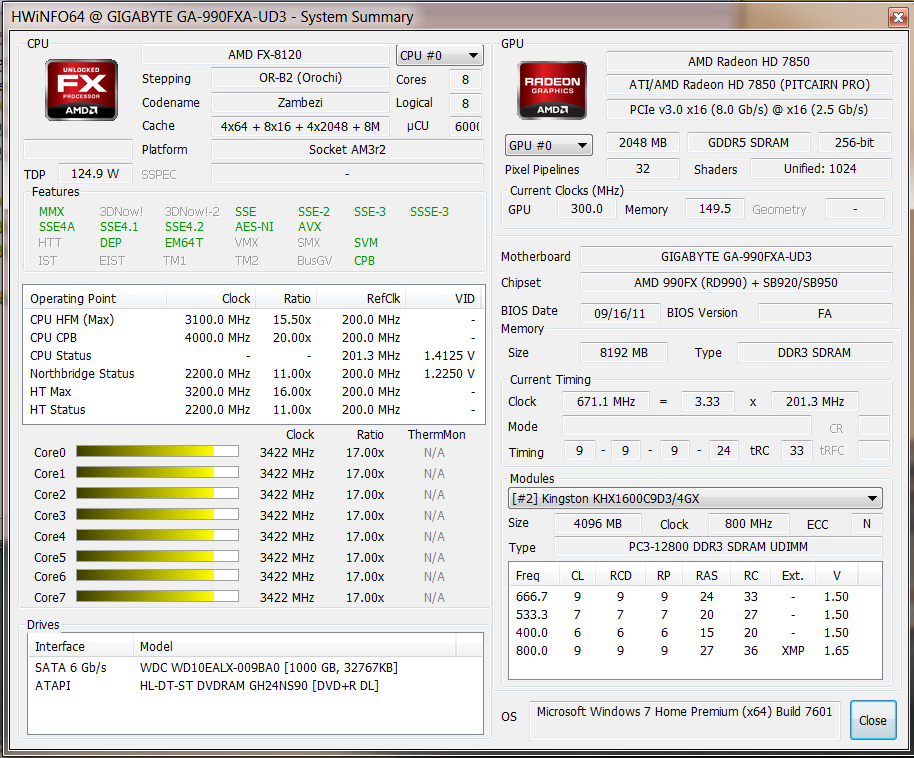Click the BIOS version FA field

point(825,313)
